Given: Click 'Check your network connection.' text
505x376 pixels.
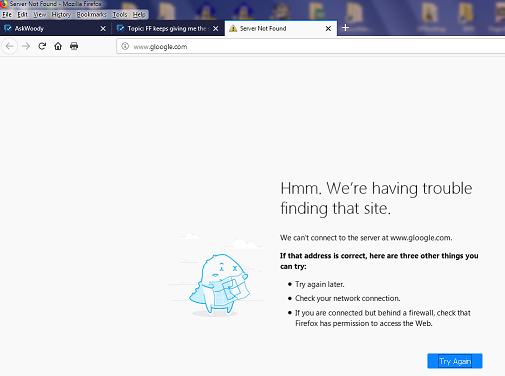Looking at the screenshot, I should [x=347, y=298].
